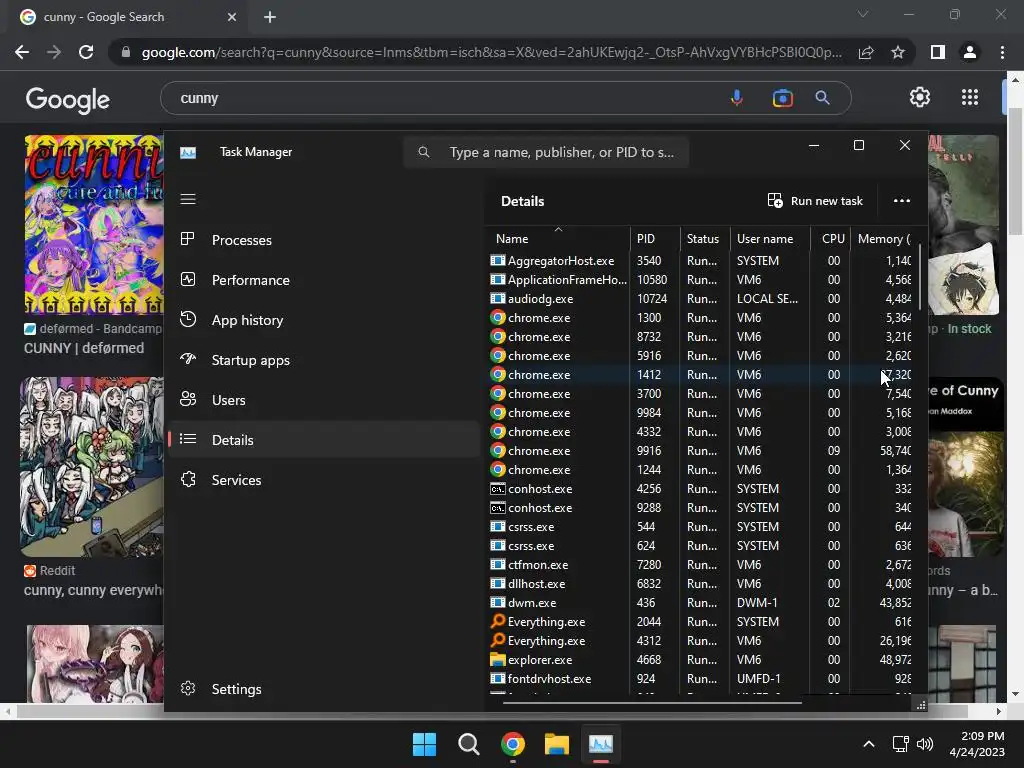Sort processes by PID column
Screen dimensions: 1024x768
pos(654,238)
